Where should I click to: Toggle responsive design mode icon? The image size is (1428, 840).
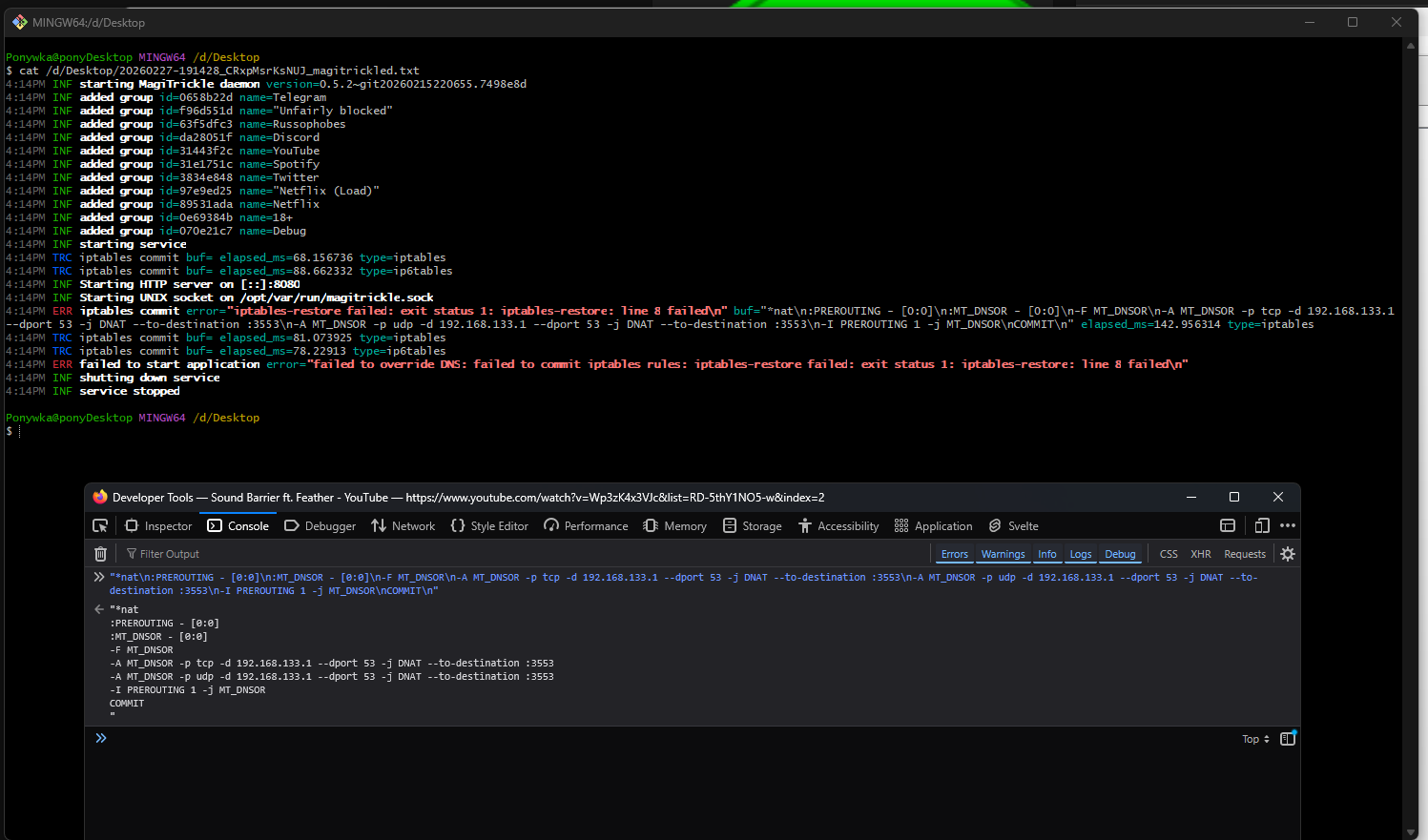click(x=1261, y=525)
